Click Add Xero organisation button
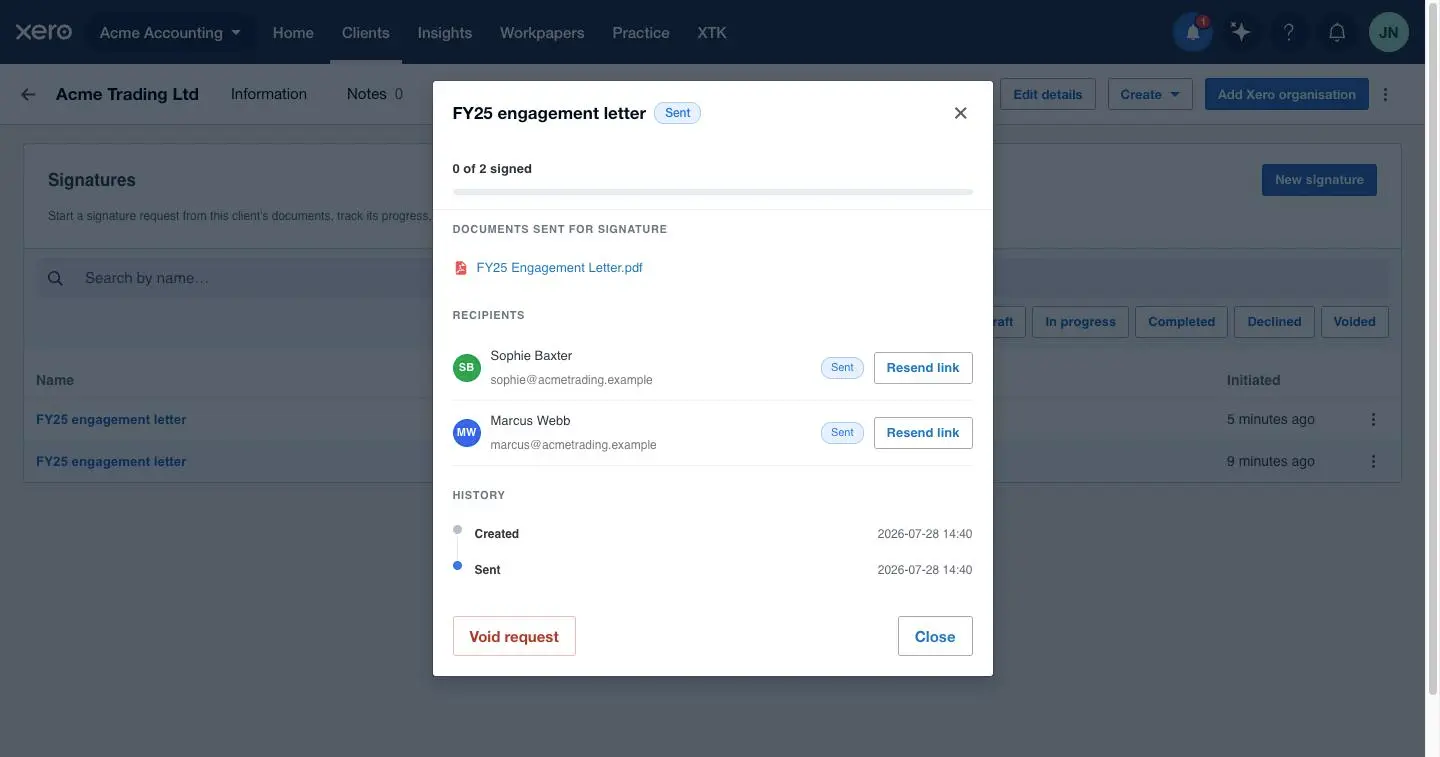This screenshot has width=1440, height=757. tap(1287, 94)
